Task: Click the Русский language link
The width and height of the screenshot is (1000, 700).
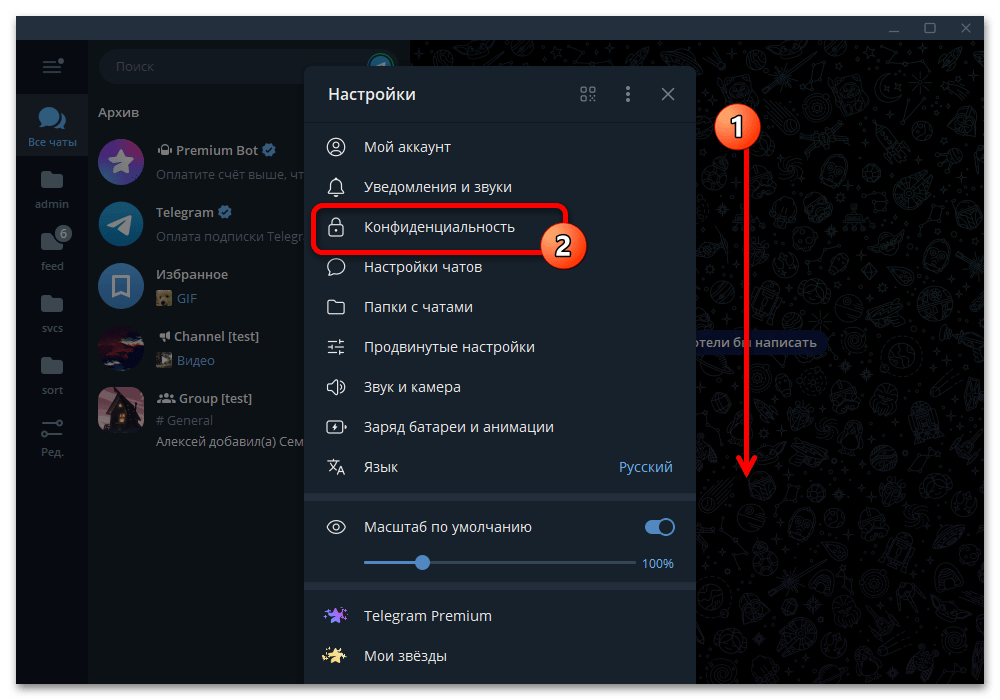Action: coord(645,467)
